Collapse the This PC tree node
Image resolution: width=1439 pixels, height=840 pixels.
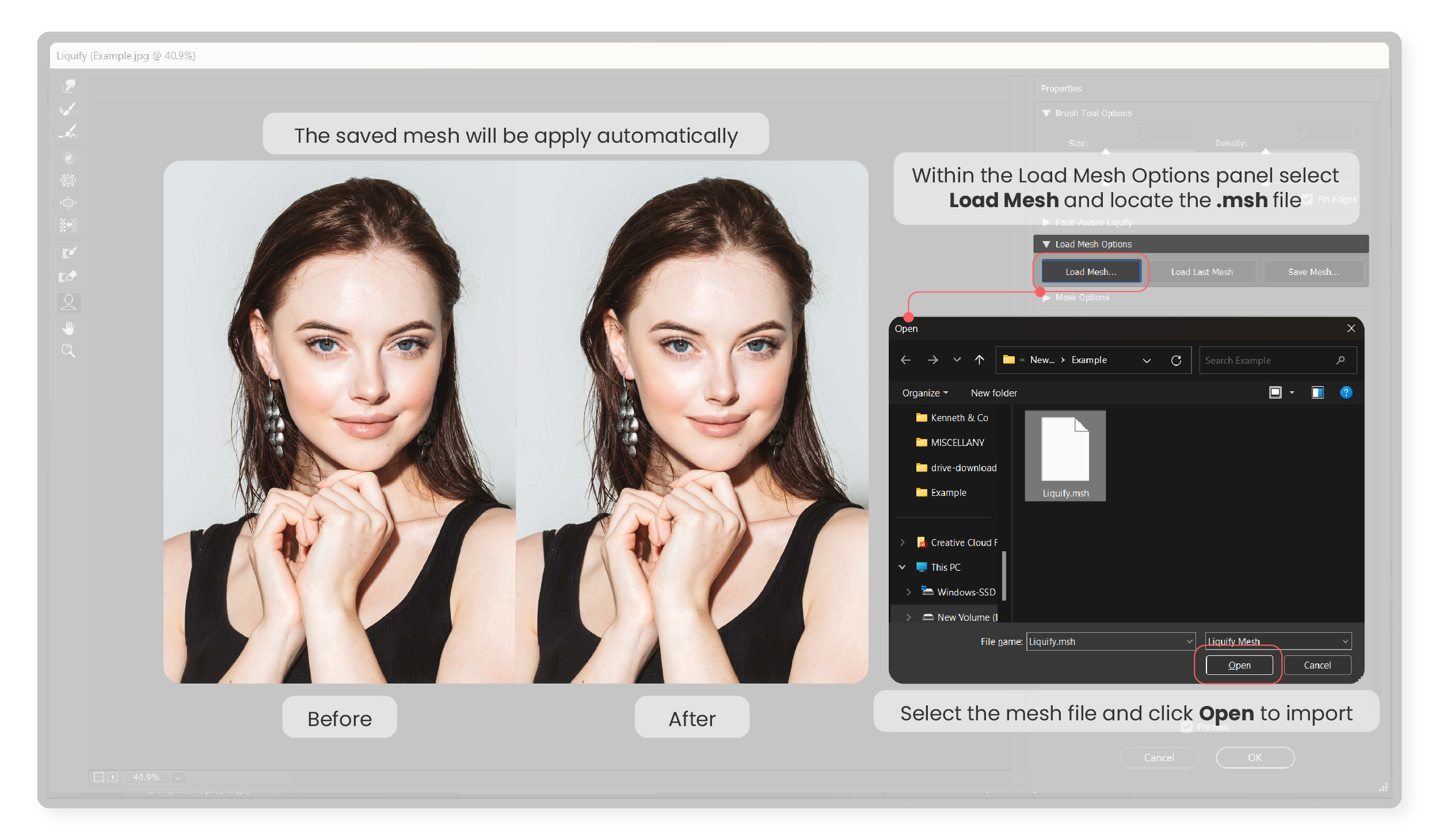902,567
